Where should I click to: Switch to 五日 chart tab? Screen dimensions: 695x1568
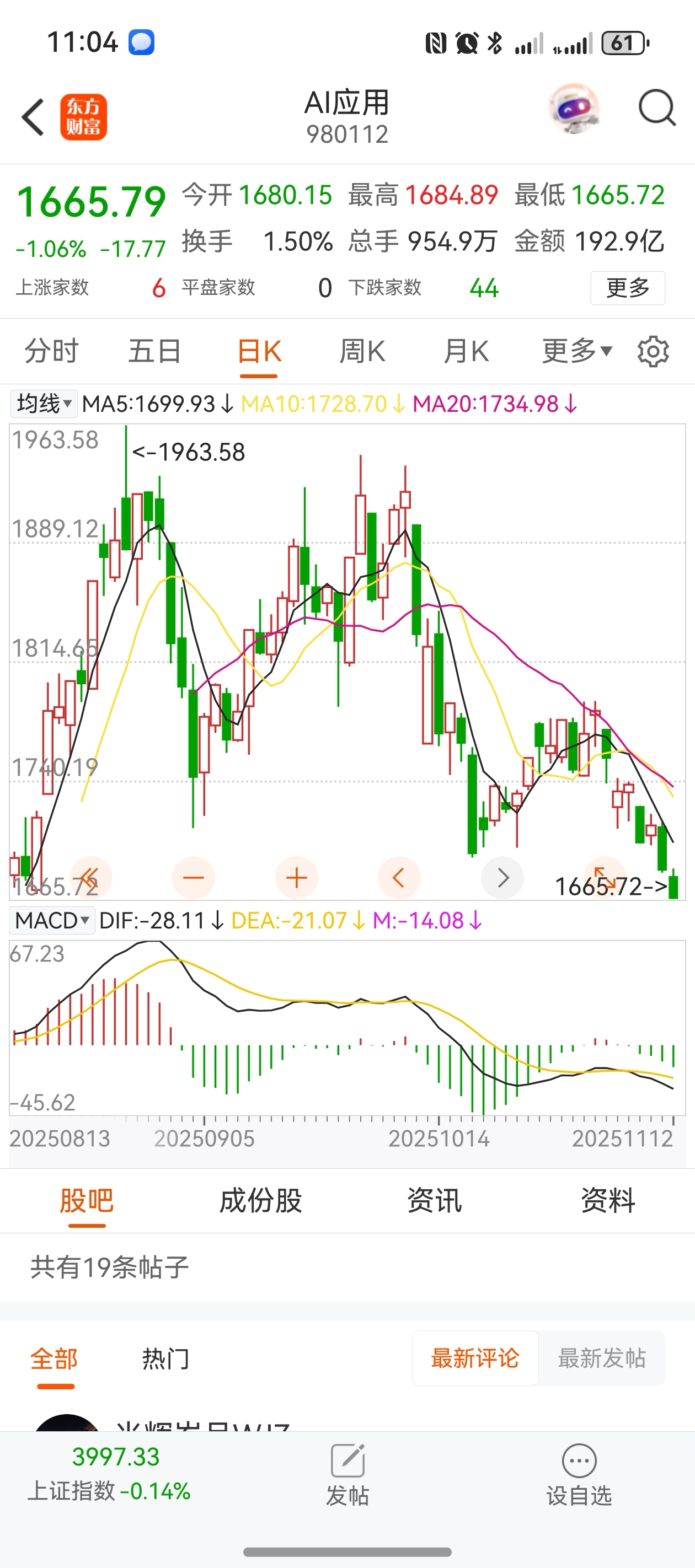pyautogui.click(x=154, y=351)
